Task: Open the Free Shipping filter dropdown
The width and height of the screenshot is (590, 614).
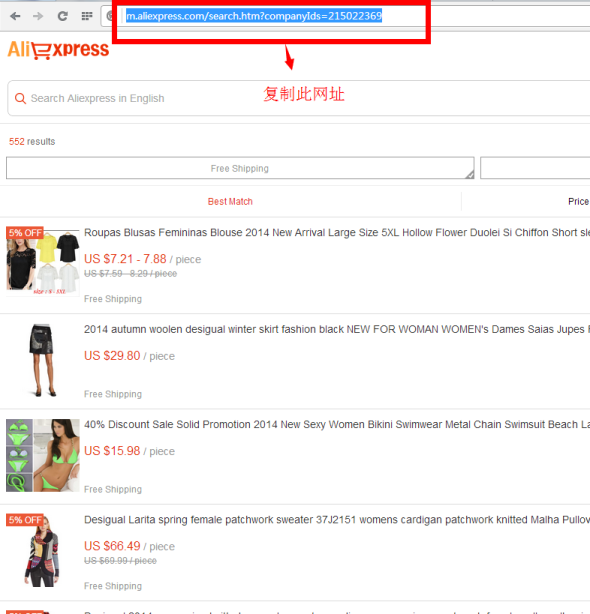Action: click(240, 168)
